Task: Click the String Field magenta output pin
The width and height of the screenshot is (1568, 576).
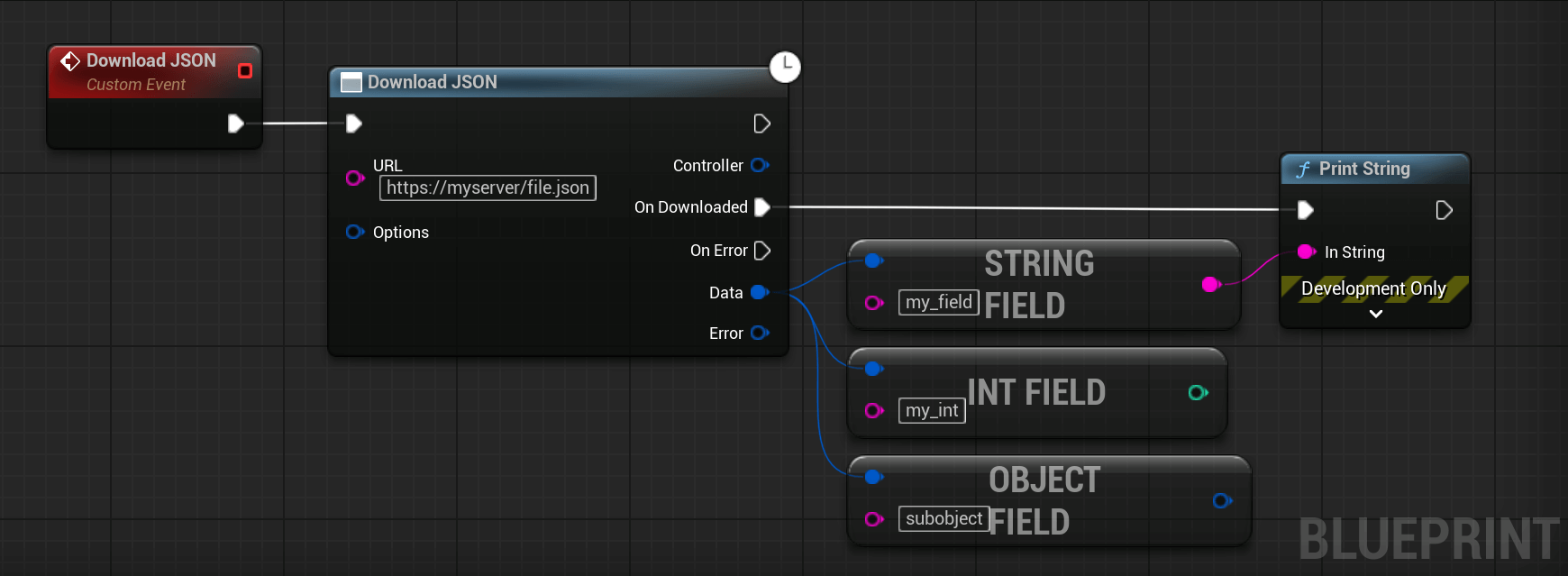Action: (x=1211, y=285)
